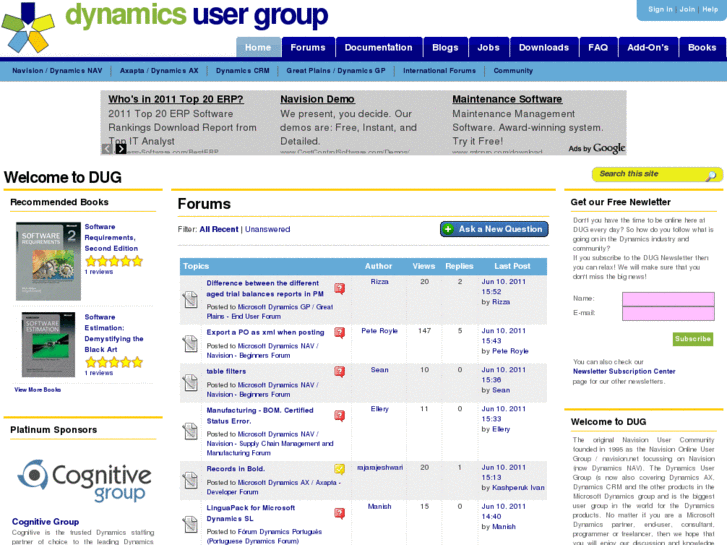727x545 pixels.
Task: Click star rating of Software Requirements book
Action: point(114,261)
